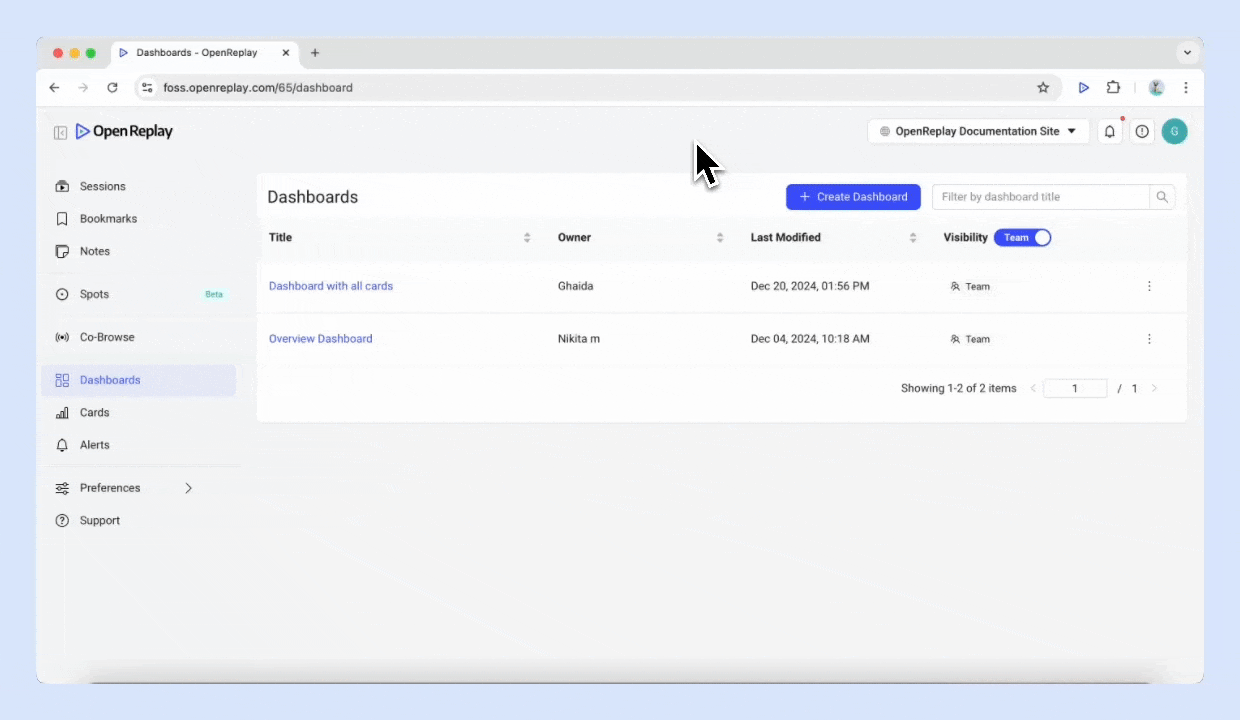
Task: Open the Dashboard with all cards link
Action: tap(331, 286)
